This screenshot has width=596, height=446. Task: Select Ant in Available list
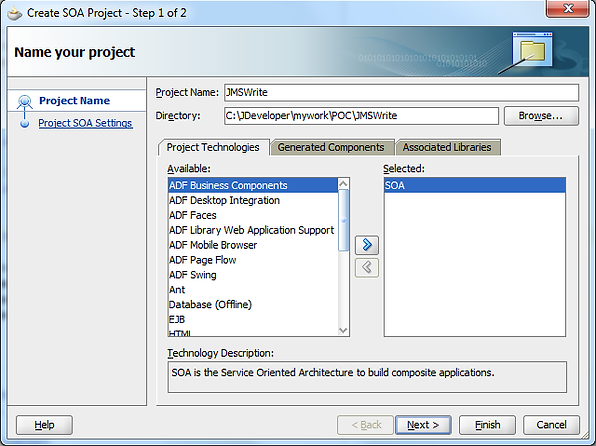(x=253, y=290)
